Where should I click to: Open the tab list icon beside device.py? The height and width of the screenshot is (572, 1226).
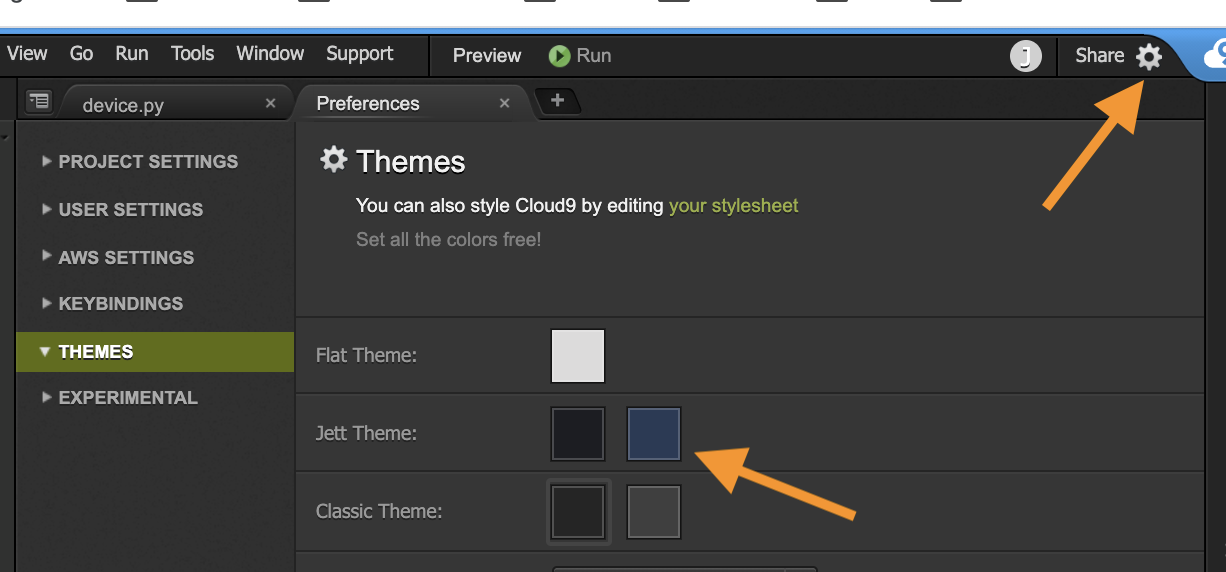(x=39, y=100)
